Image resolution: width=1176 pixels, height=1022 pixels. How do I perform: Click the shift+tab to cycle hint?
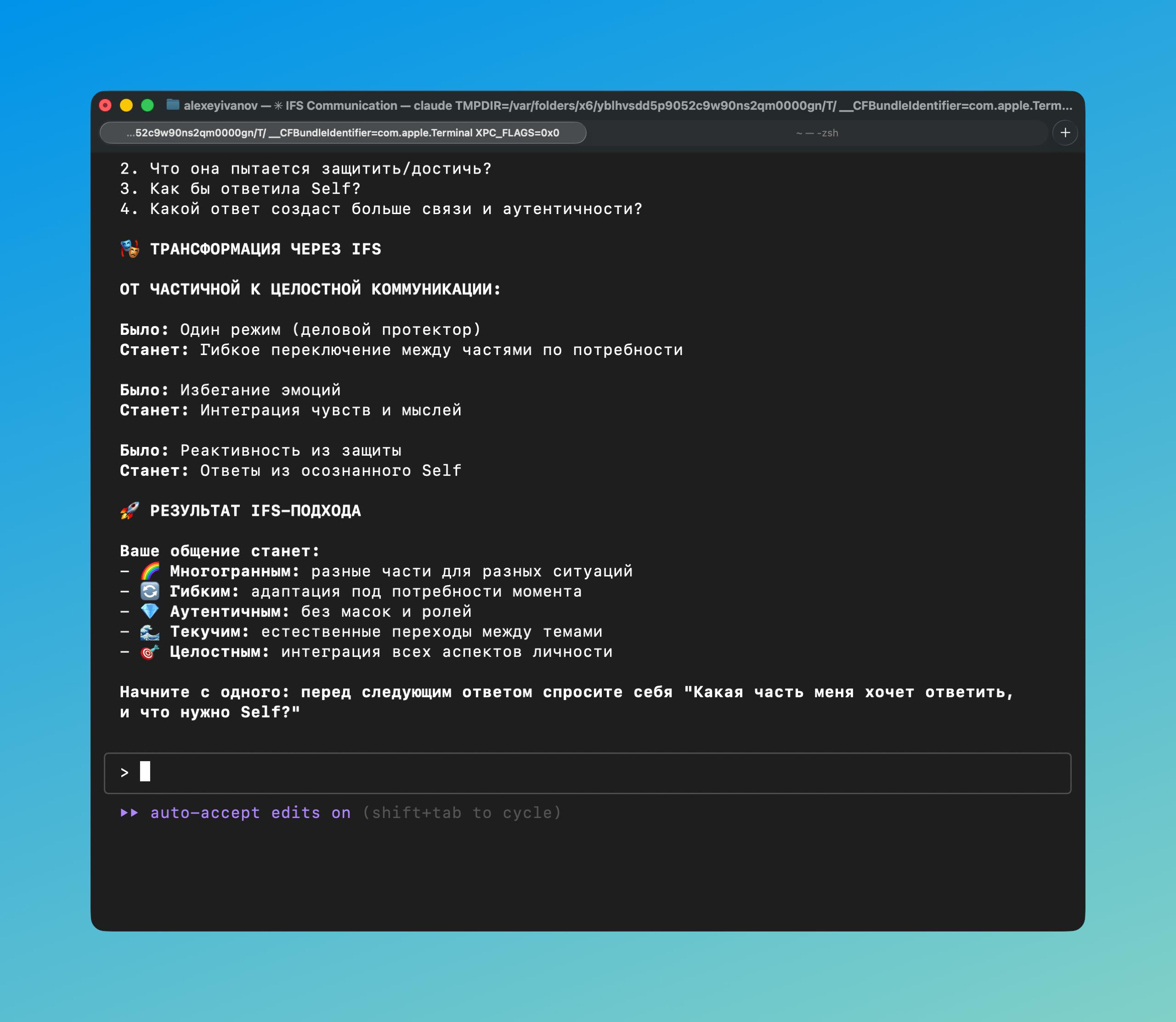click(462, 813)
